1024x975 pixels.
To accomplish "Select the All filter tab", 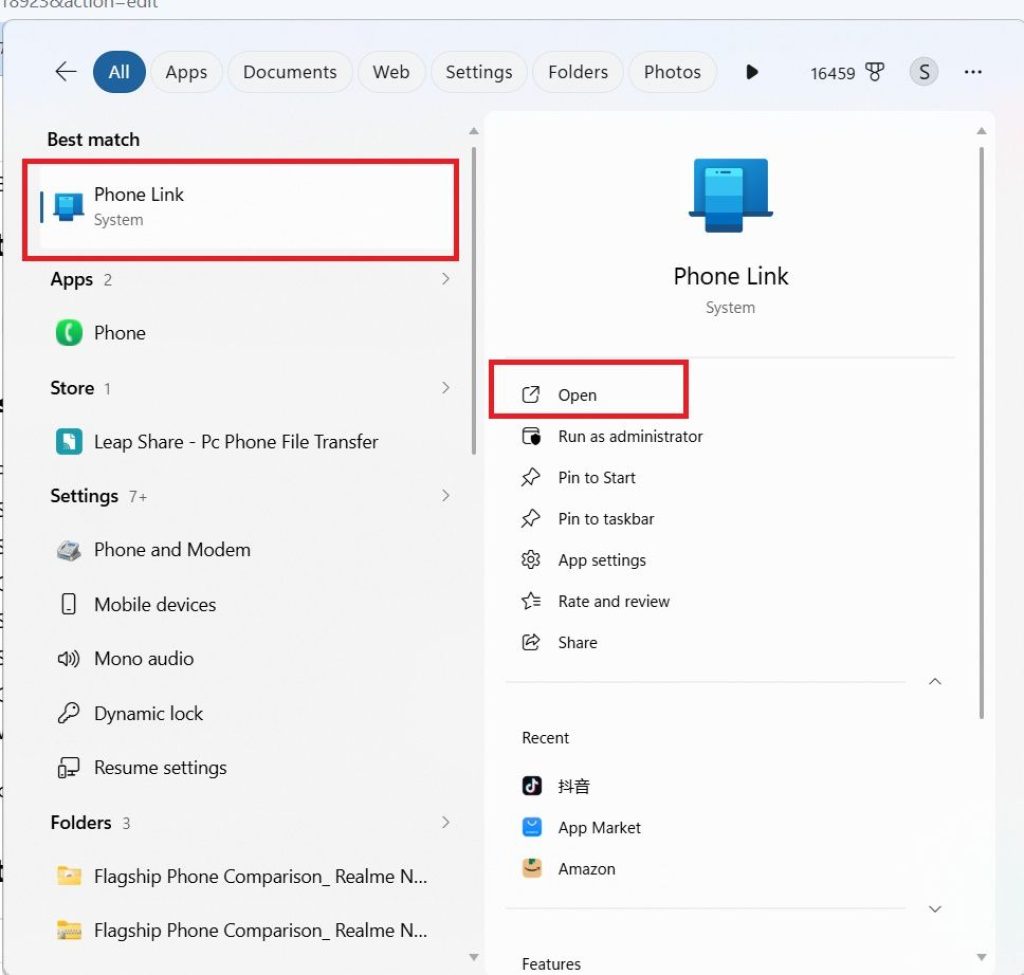I will (119, 71).
